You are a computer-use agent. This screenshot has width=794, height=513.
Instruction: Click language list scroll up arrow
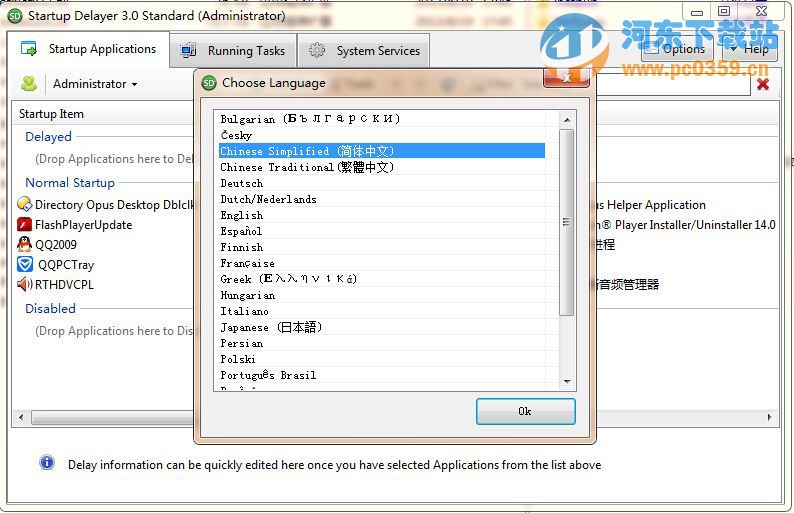567,120
